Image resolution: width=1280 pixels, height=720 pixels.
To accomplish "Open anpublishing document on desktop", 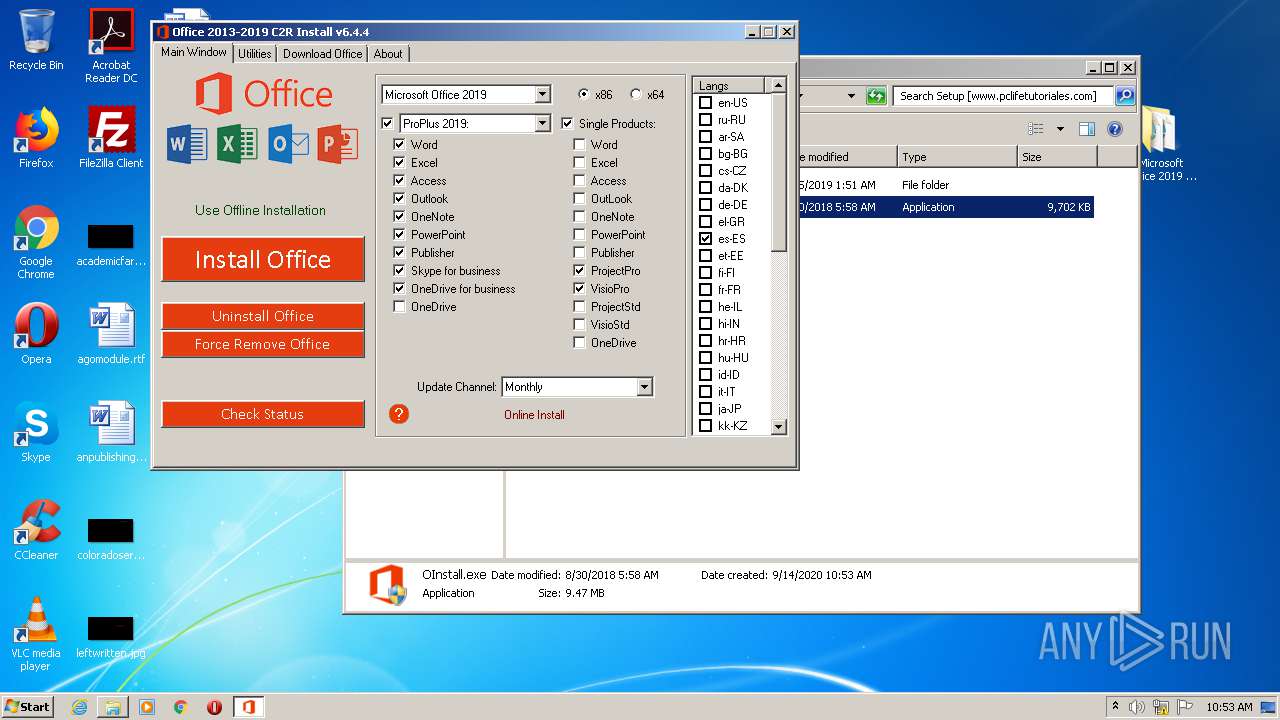I will pos(111,432).
